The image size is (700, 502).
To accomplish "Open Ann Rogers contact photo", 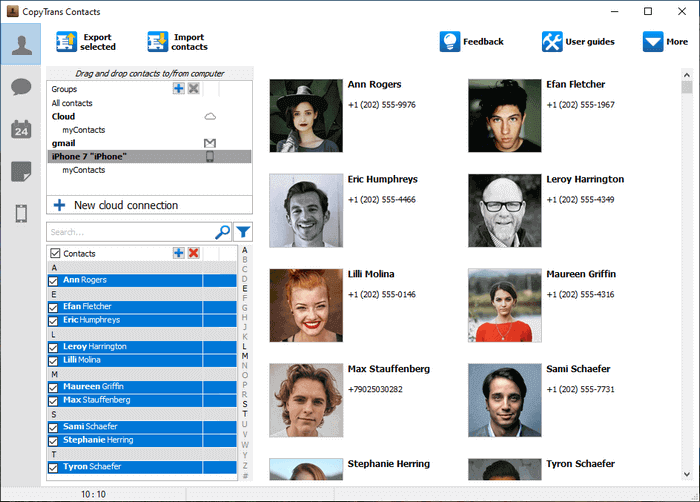I will click(x=306, y=116).
